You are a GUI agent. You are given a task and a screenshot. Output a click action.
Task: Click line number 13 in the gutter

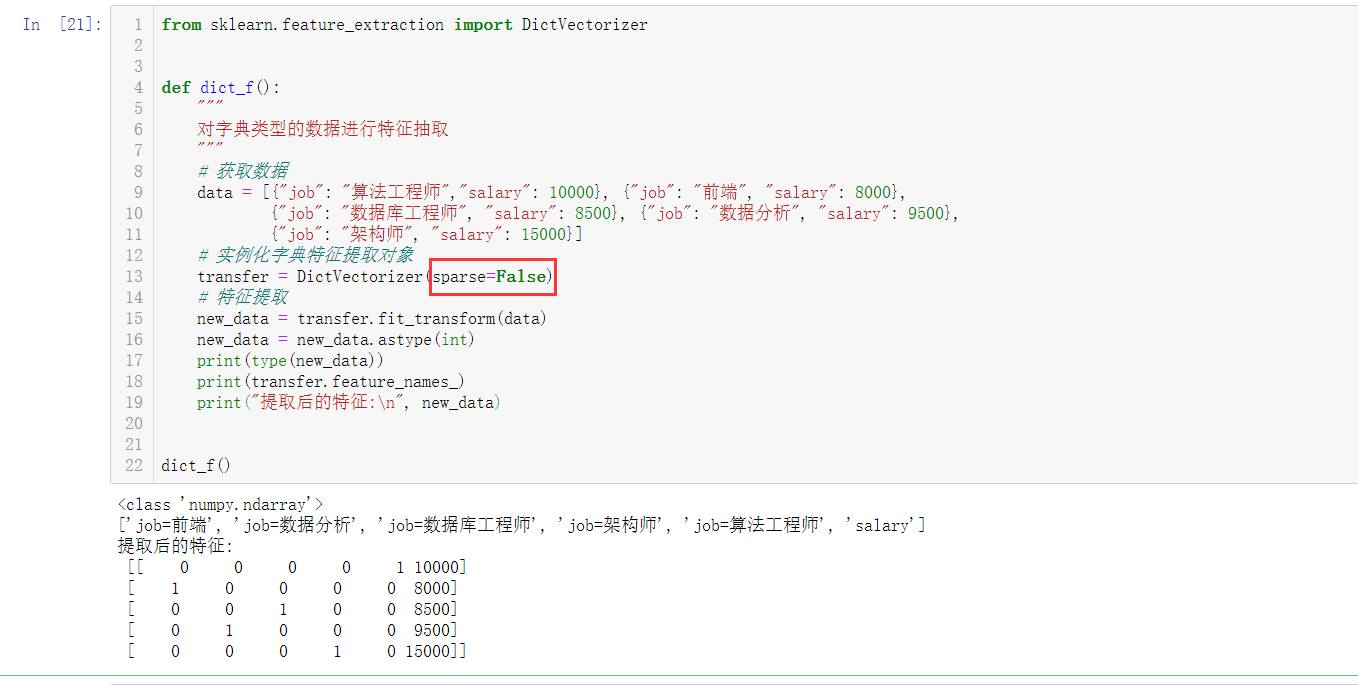(134, 276)
